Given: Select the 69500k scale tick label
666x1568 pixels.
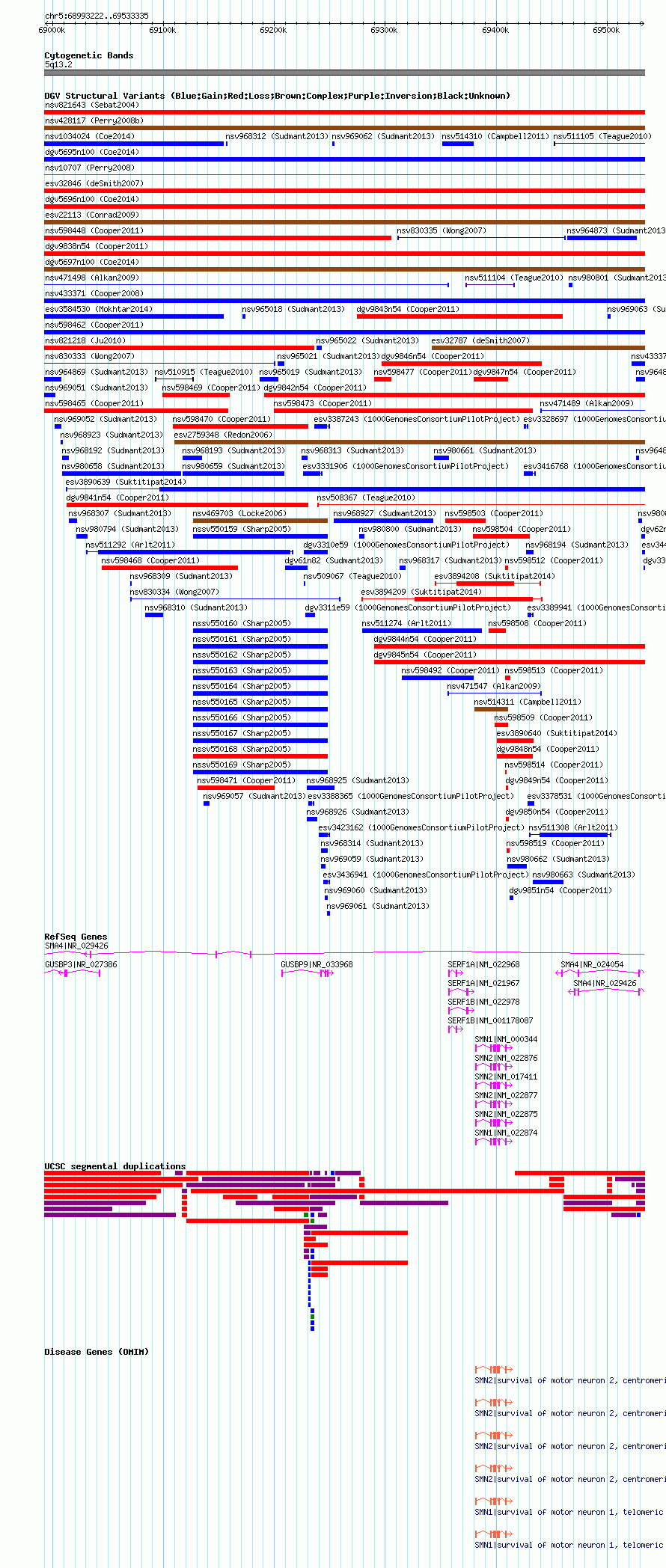Looking at the screenshot, I should [x=606, y=30].
